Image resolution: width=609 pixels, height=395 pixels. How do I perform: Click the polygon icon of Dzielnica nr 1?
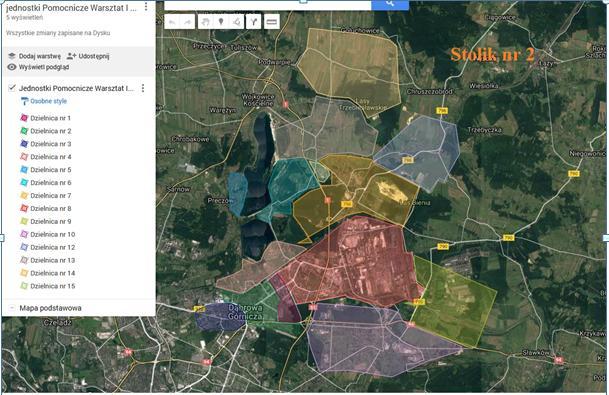24,118
